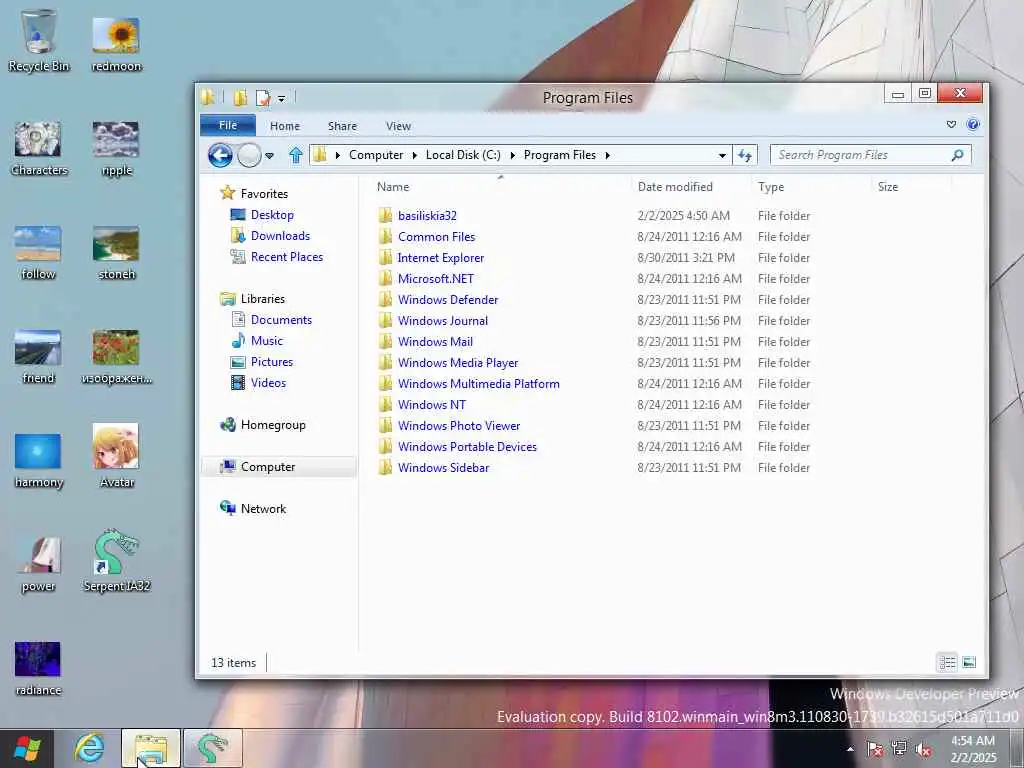Screen dimensions: 1024x768
Task: Expand the Program Files breadcrumb arrow
Action: (607, 155)
